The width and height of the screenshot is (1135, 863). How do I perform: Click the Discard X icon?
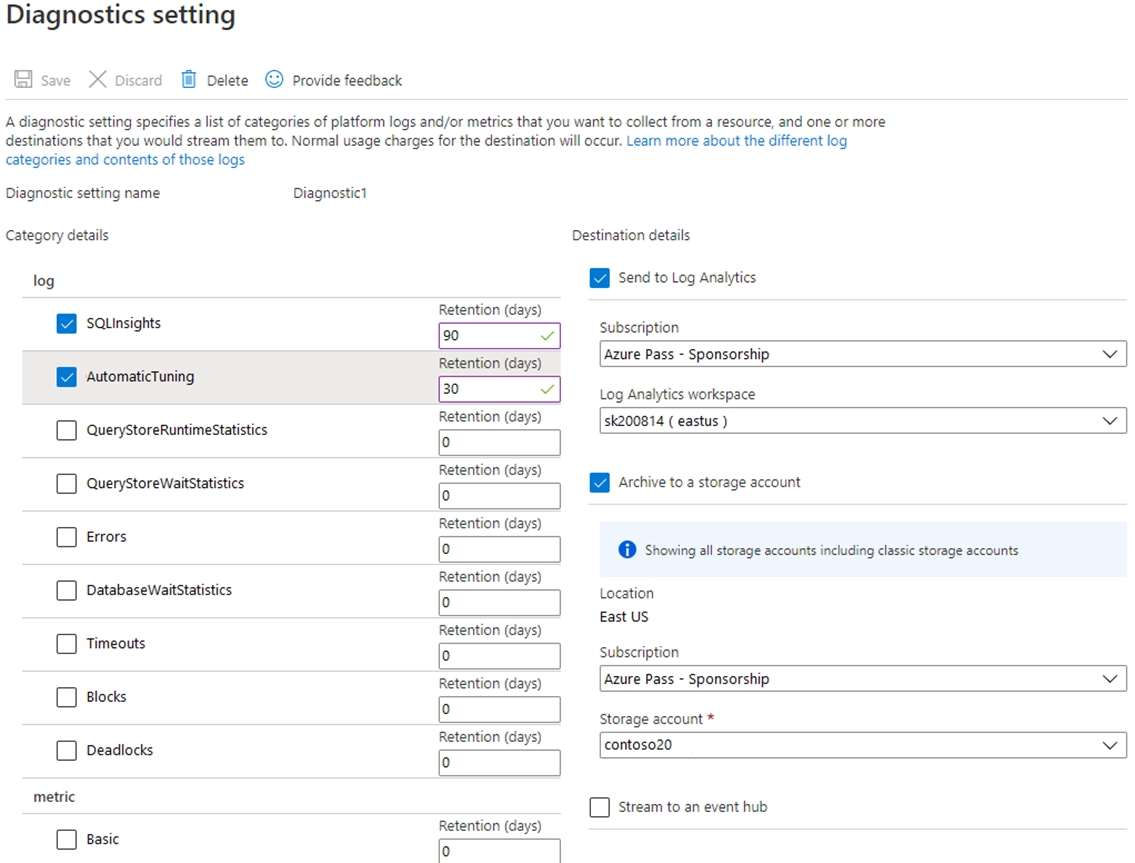click(97, 80)
